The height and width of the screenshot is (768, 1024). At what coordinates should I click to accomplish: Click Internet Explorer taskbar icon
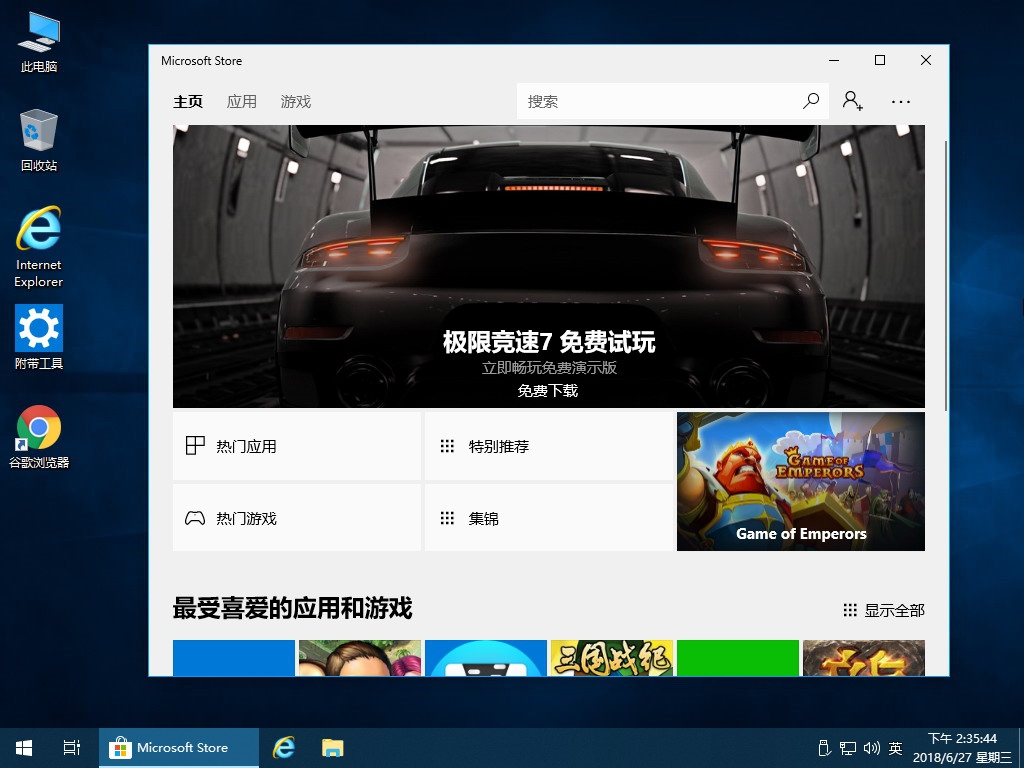283,748
